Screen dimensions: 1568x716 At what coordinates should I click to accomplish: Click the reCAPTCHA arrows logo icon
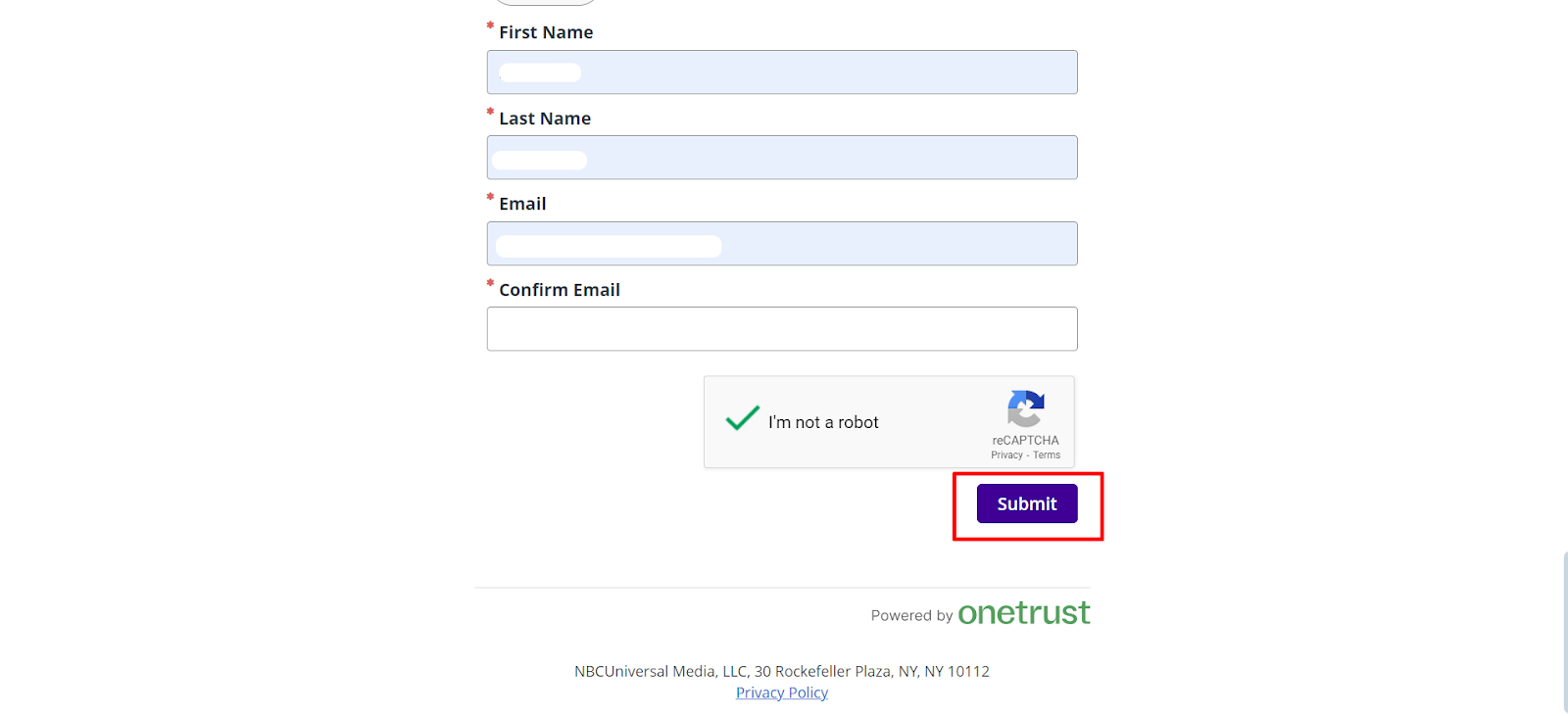pyautogui.click(x=1025, y=408)
